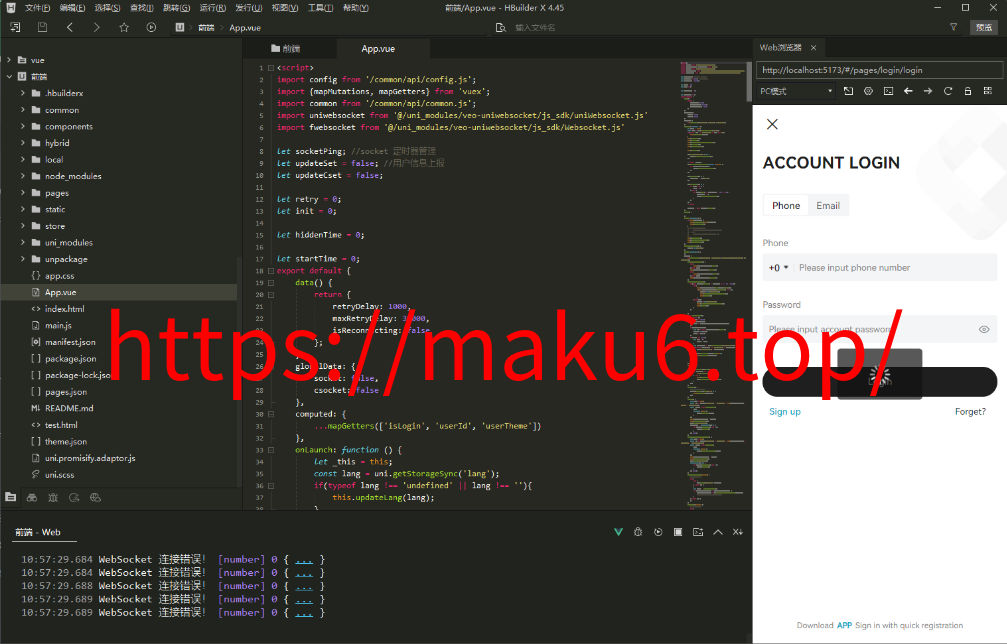The height and width of the screenshot is (644, 1007).
Task: Click the phone number input field
Action: click(x=895, y=268)
